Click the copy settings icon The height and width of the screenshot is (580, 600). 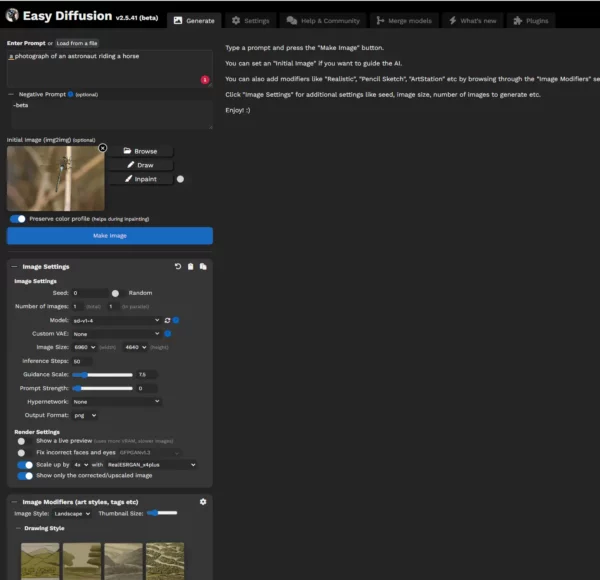(203, 266)
